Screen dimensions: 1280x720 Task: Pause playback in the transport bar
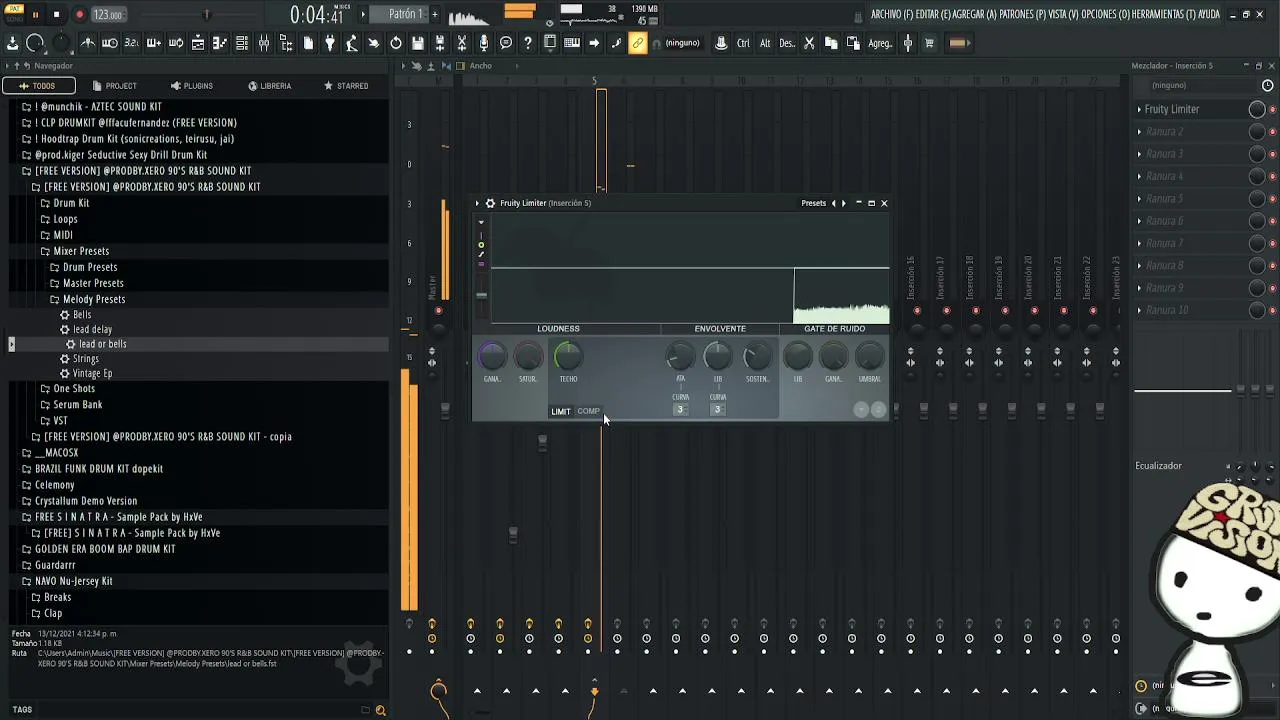[36, 15]
